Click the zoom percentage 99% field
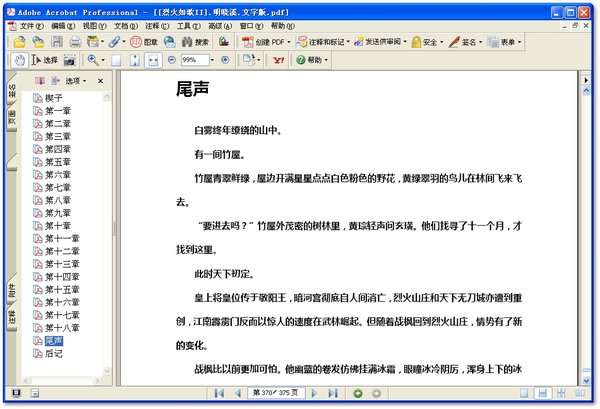 point(195,60)
